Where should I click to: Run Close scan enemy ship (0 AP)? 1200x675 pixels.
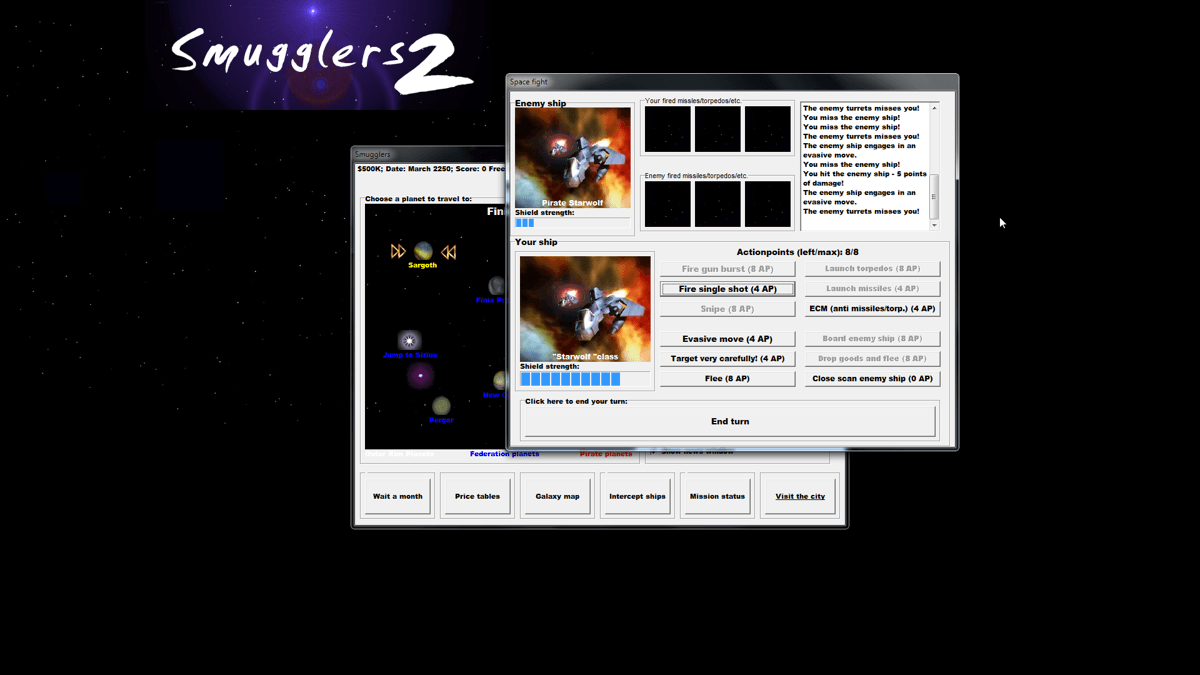tap(872, 379)
